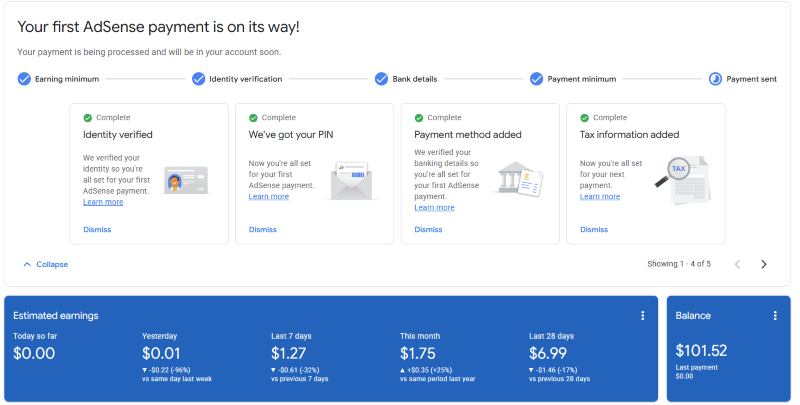Click the Identity verification step checkmark
This screenshot has width=800, height=405.
pos(199,79)
